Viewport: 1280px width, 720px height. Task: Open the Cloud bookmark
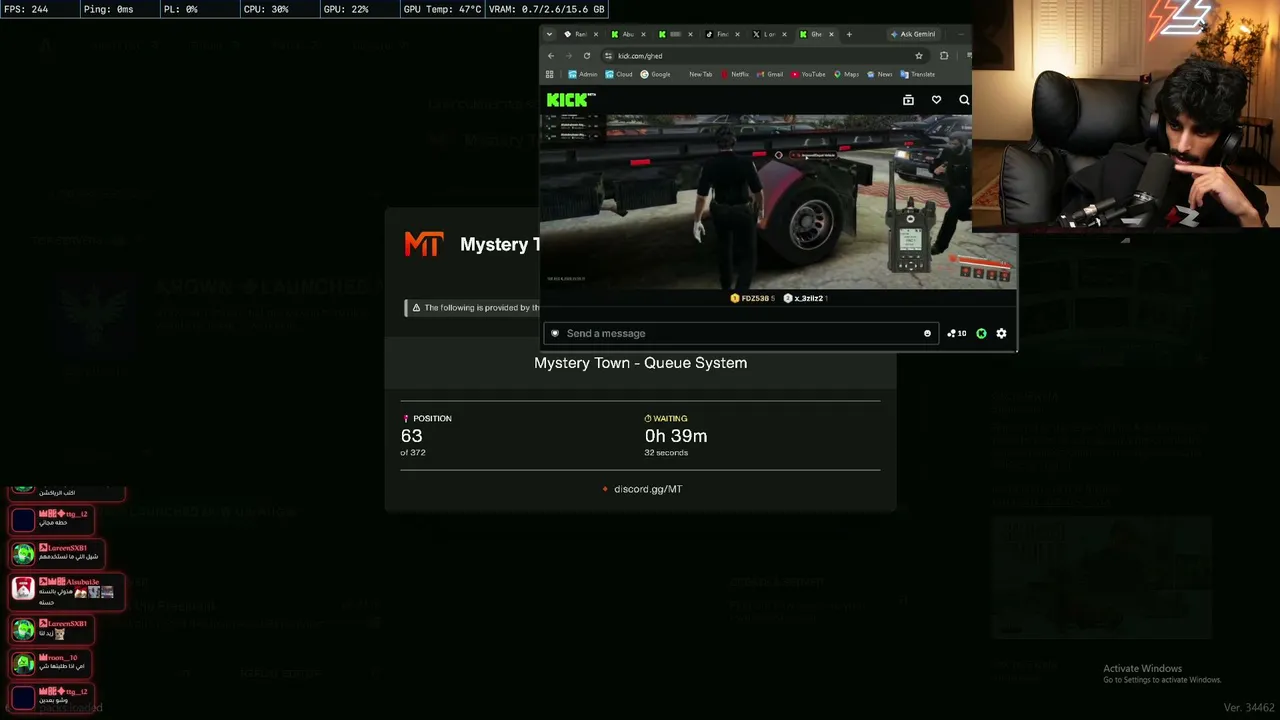tap(619, 74)
